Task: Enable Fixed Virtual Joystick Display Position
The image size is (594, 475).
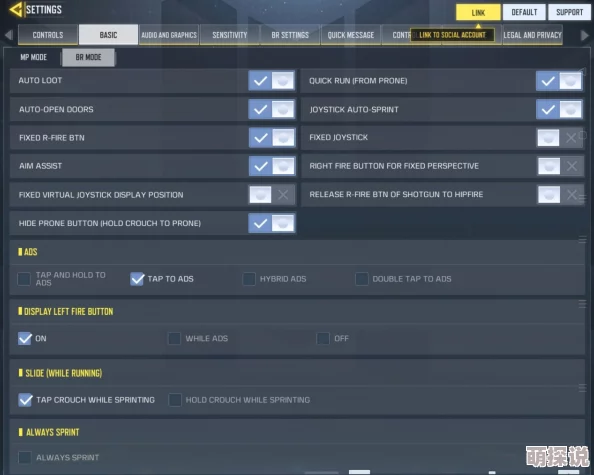Action: tap(272, 195)
